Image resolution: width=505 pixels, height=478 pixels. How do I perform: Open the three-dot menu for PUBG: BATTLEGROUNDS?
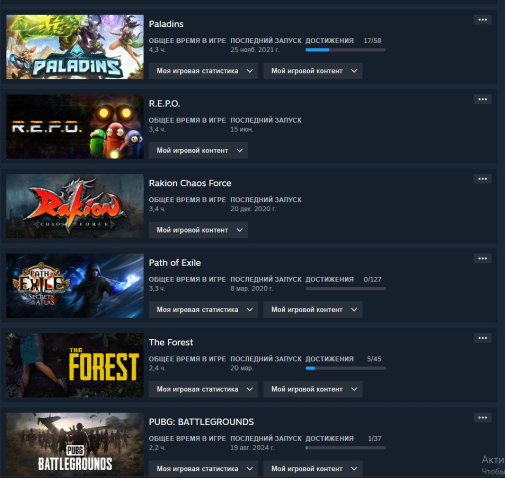(x=482, y=418)
